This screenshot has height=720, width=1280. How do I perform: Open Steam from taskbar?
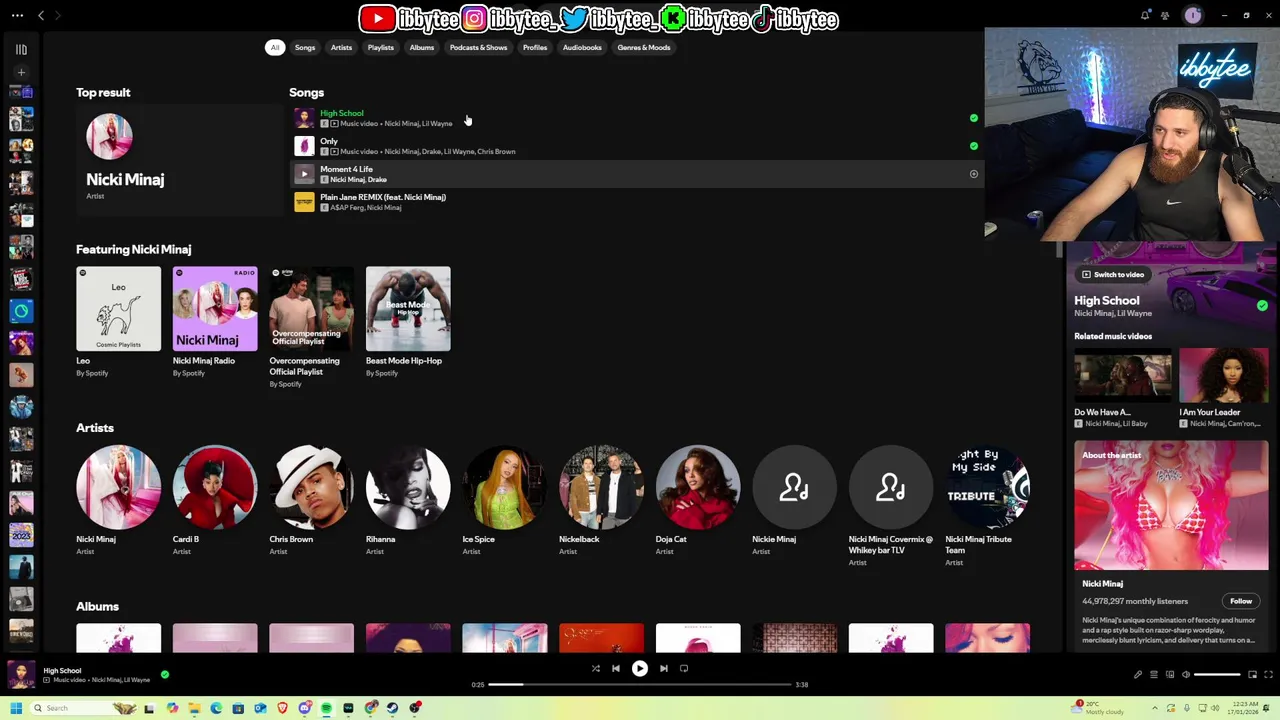click(392, 708)
